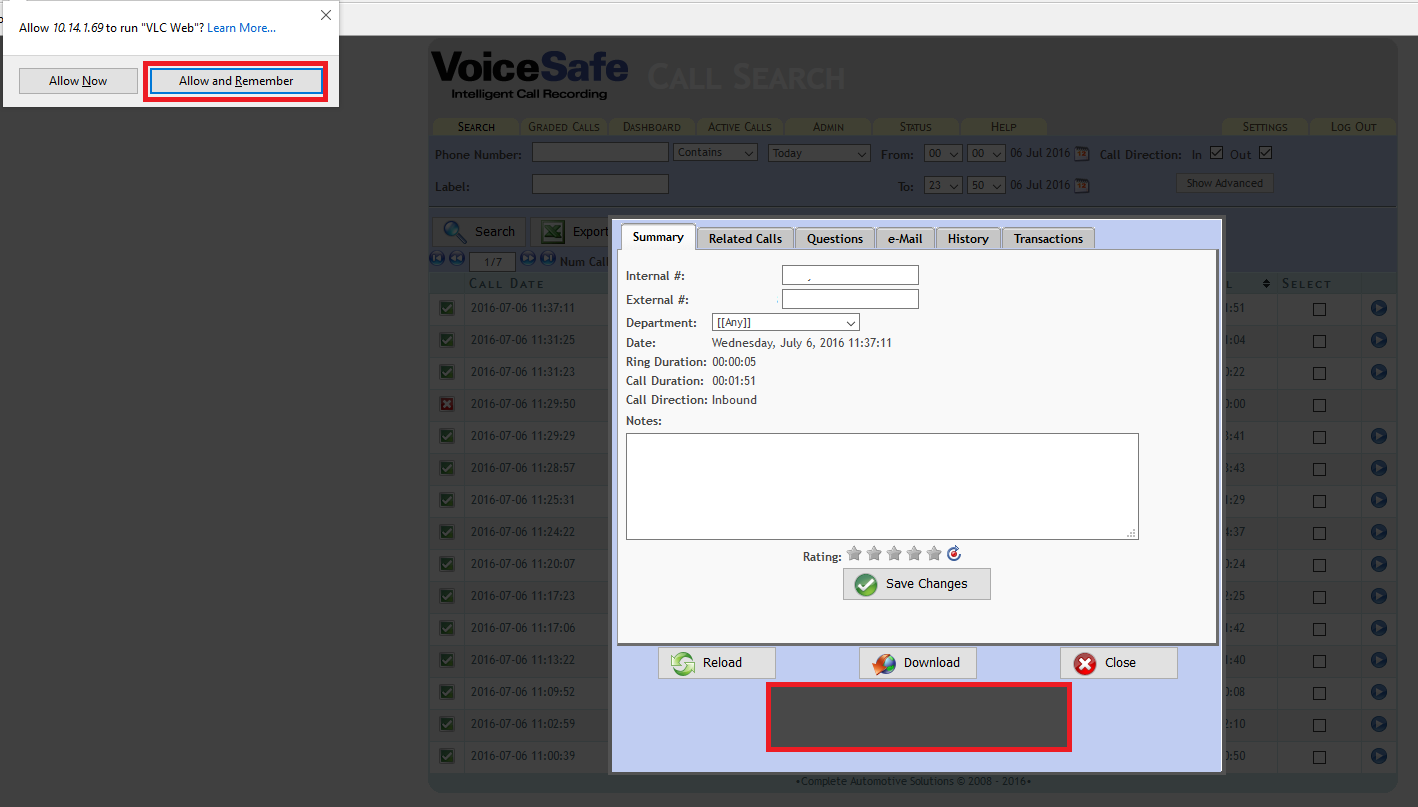Image resolution: width=1418 pixels, height=807 pixels.
Task: Click the Phone Number search field
Action: click(600, 152)
